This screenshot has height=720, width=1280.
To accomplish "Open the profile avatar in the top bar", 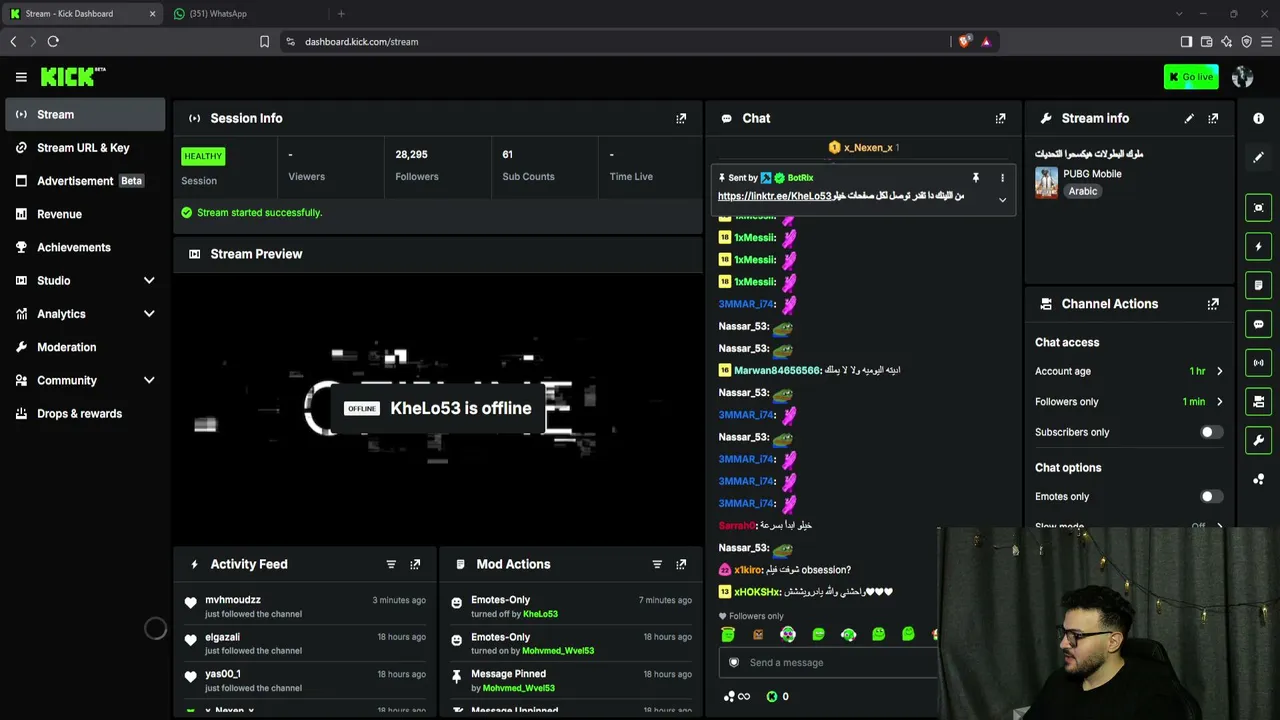I will pos(1243,77).
